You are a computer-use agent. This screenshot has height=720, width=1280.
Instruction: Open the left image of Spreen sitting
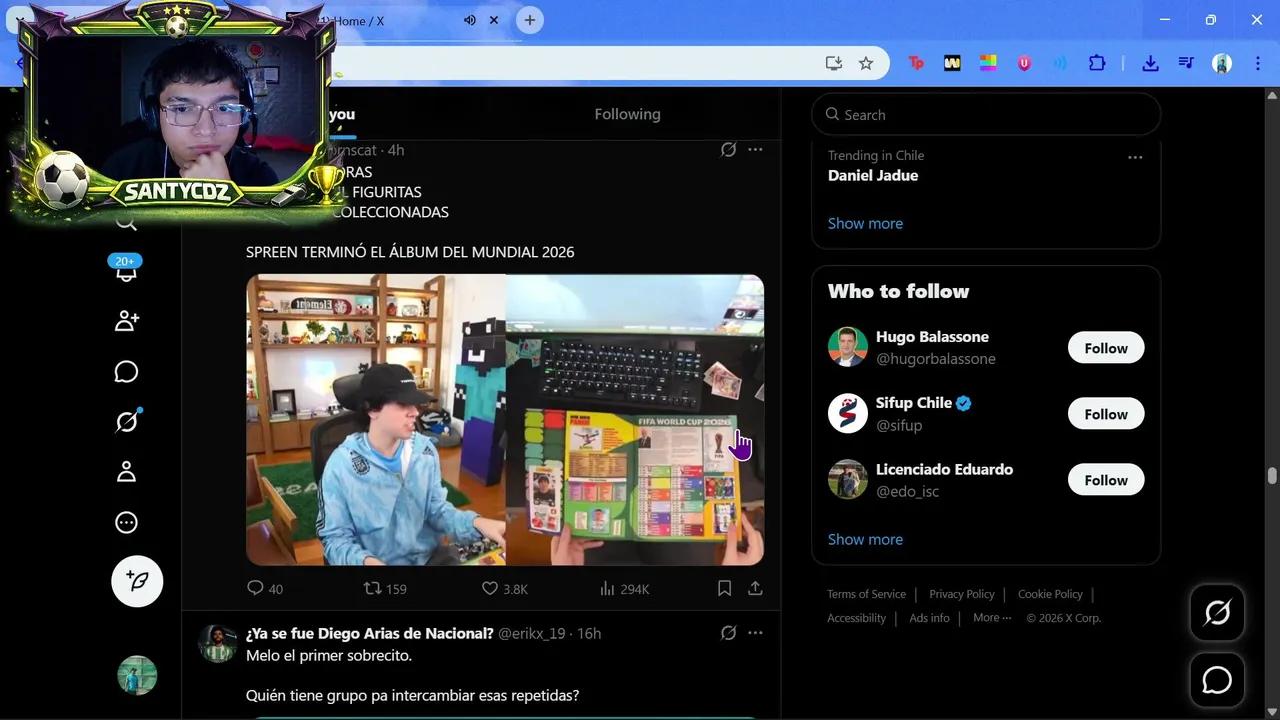[x=376, y=420]
